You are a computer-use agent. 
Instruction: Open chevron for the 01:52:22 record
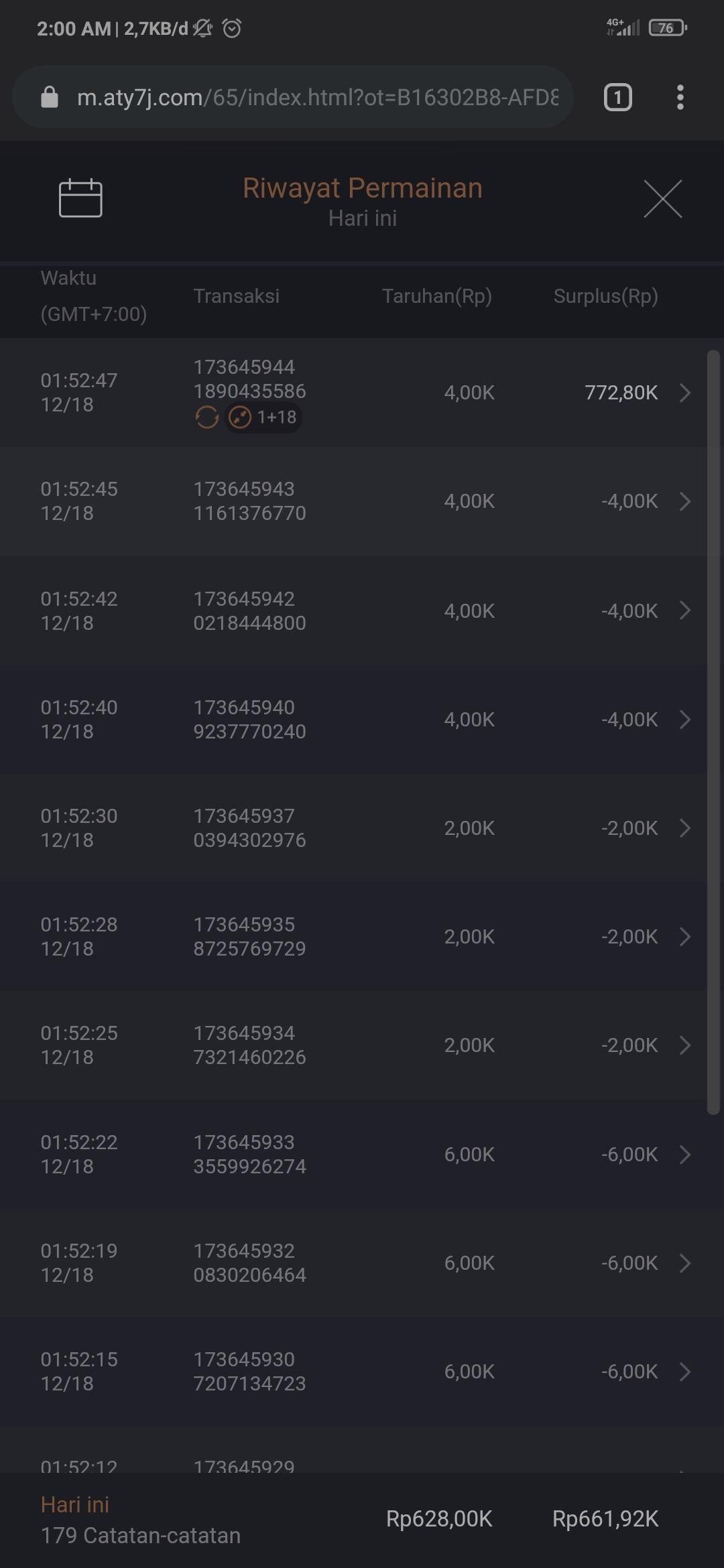point(684,1155)
